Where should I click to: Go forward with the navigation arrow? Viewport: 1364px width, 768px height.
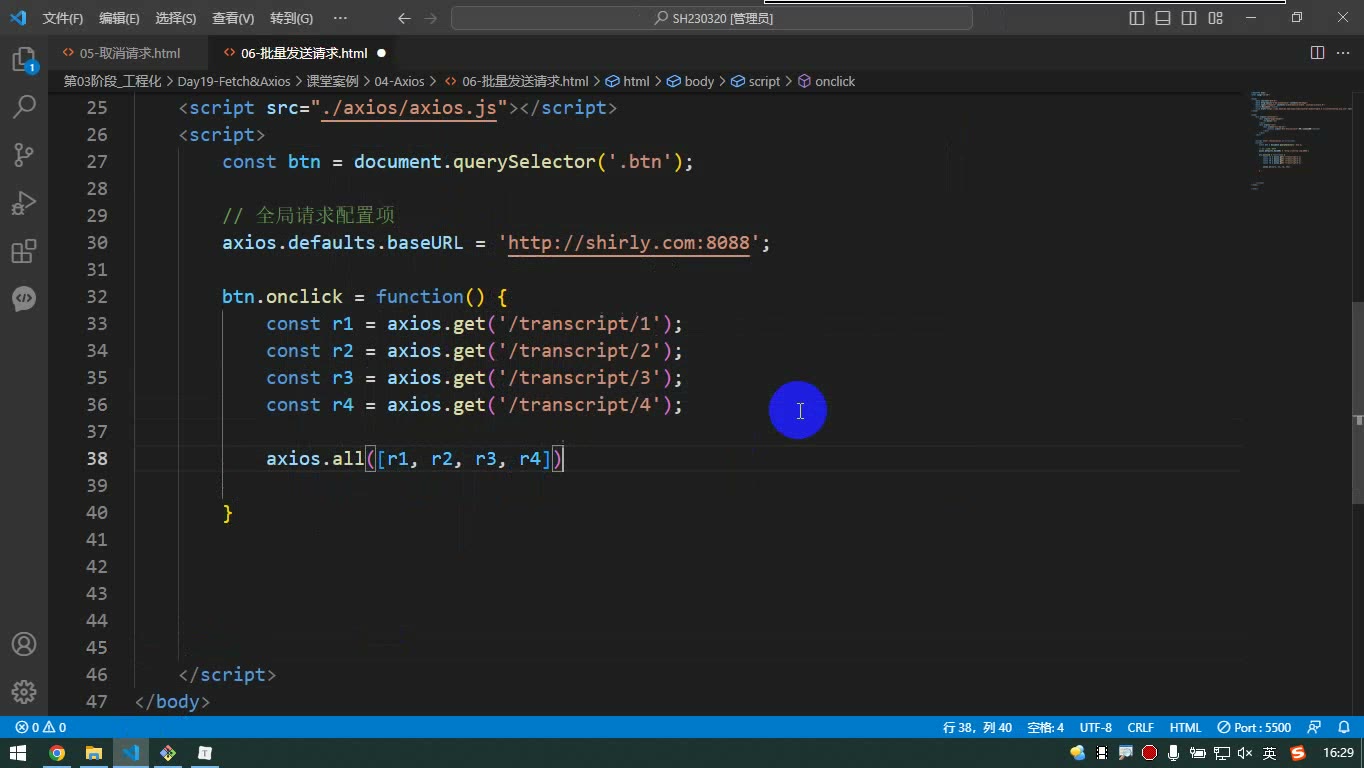click(x=431, y=18)
